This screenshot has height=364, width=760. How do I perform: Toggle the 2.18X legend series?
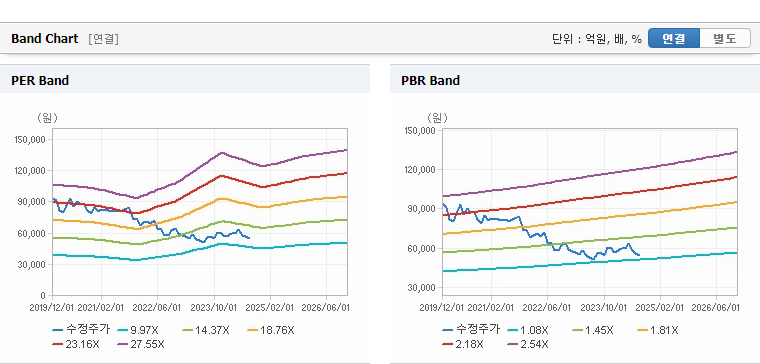coord(462,344)
